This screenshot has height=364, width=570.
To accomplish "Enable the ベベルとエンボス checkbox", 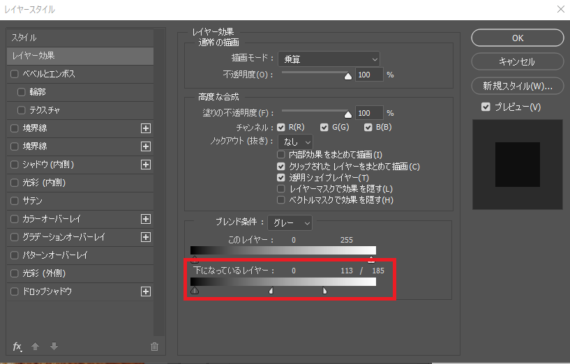I will pos(15,74).
